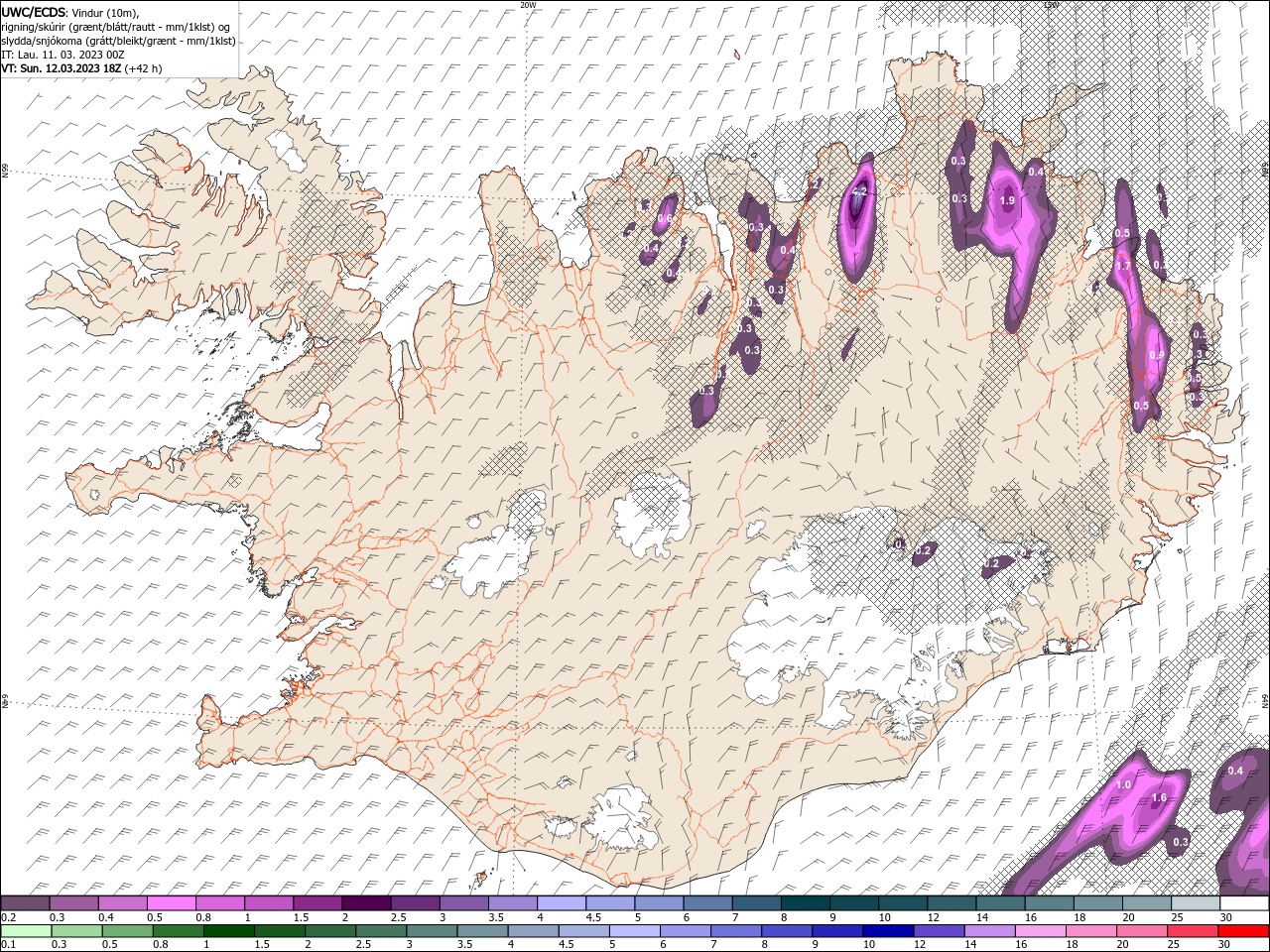Click the 1.7 precipitation value in the east
Screen dimensions: 1270x952
click(1124, 266)
